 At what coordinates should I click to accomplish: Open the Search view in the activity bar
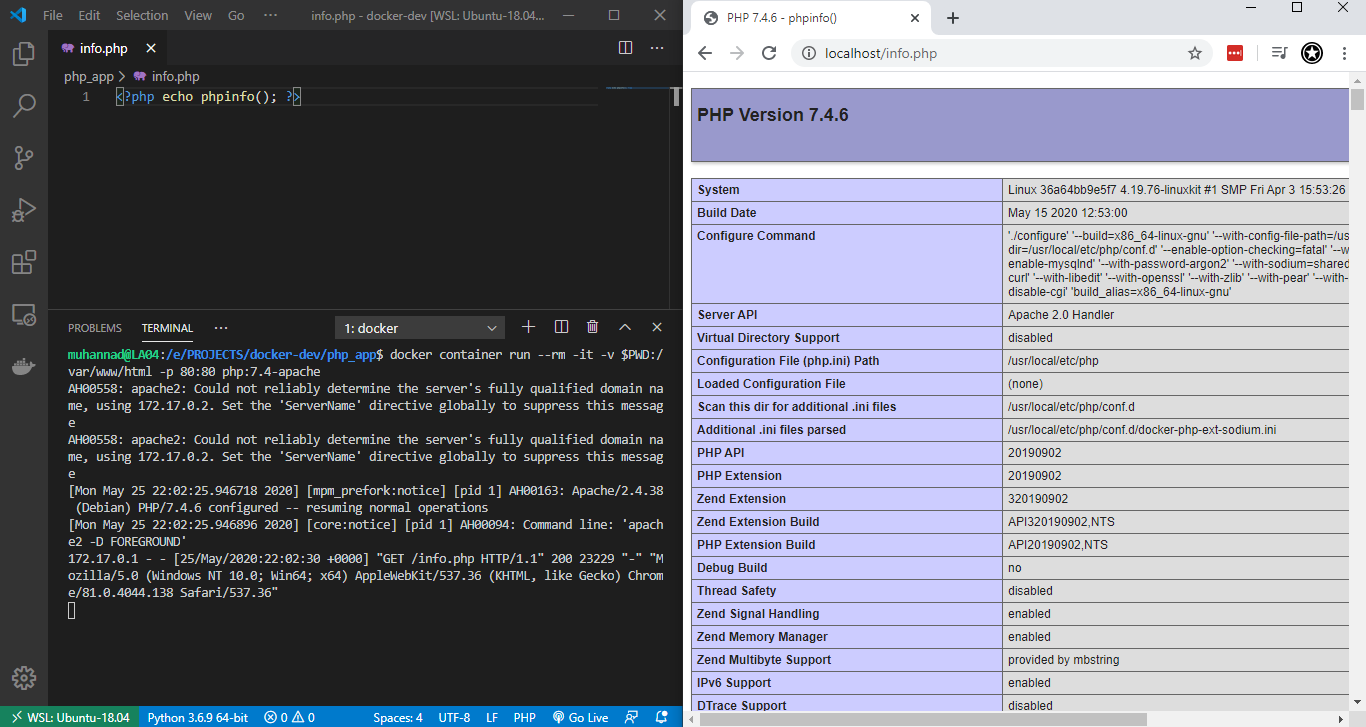24,105
